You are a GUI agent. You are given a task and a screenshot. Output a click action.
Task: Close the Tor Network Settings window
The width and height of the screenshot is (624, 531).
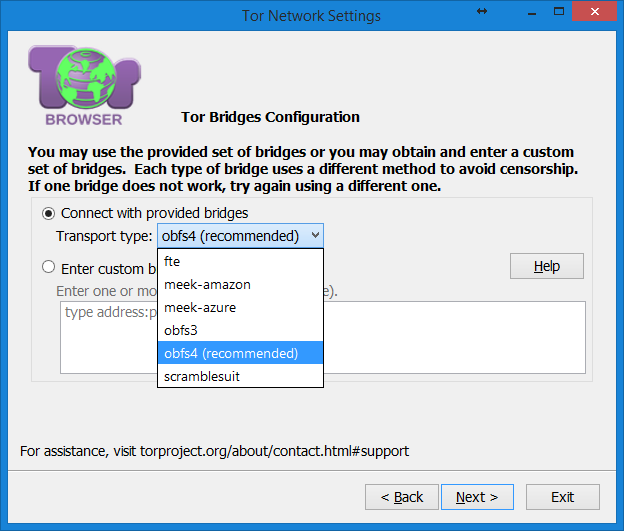click(x=595, y=12)
